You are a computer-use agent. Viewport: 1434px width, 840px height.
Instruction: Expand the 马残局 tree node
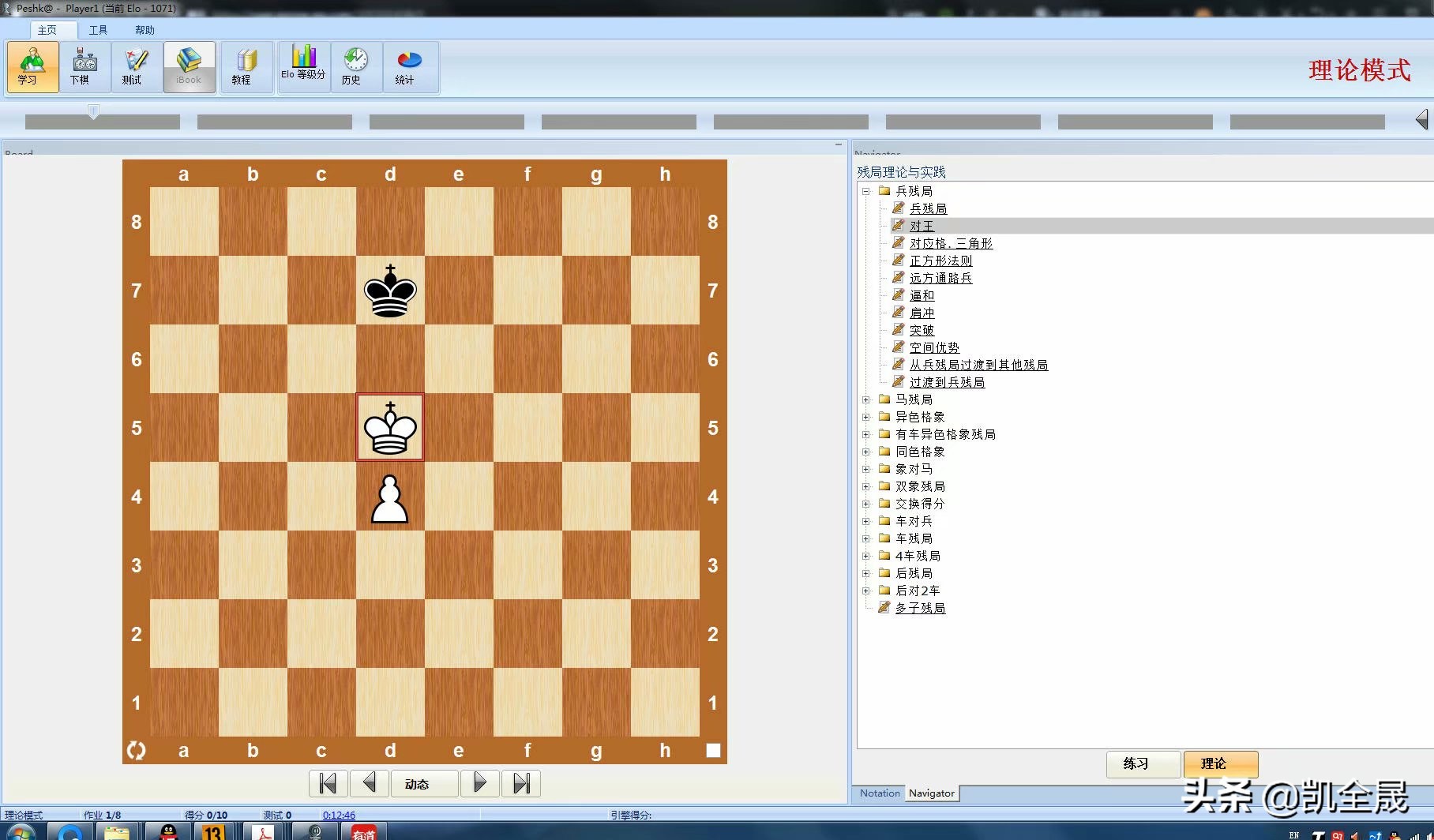(865, 399)
